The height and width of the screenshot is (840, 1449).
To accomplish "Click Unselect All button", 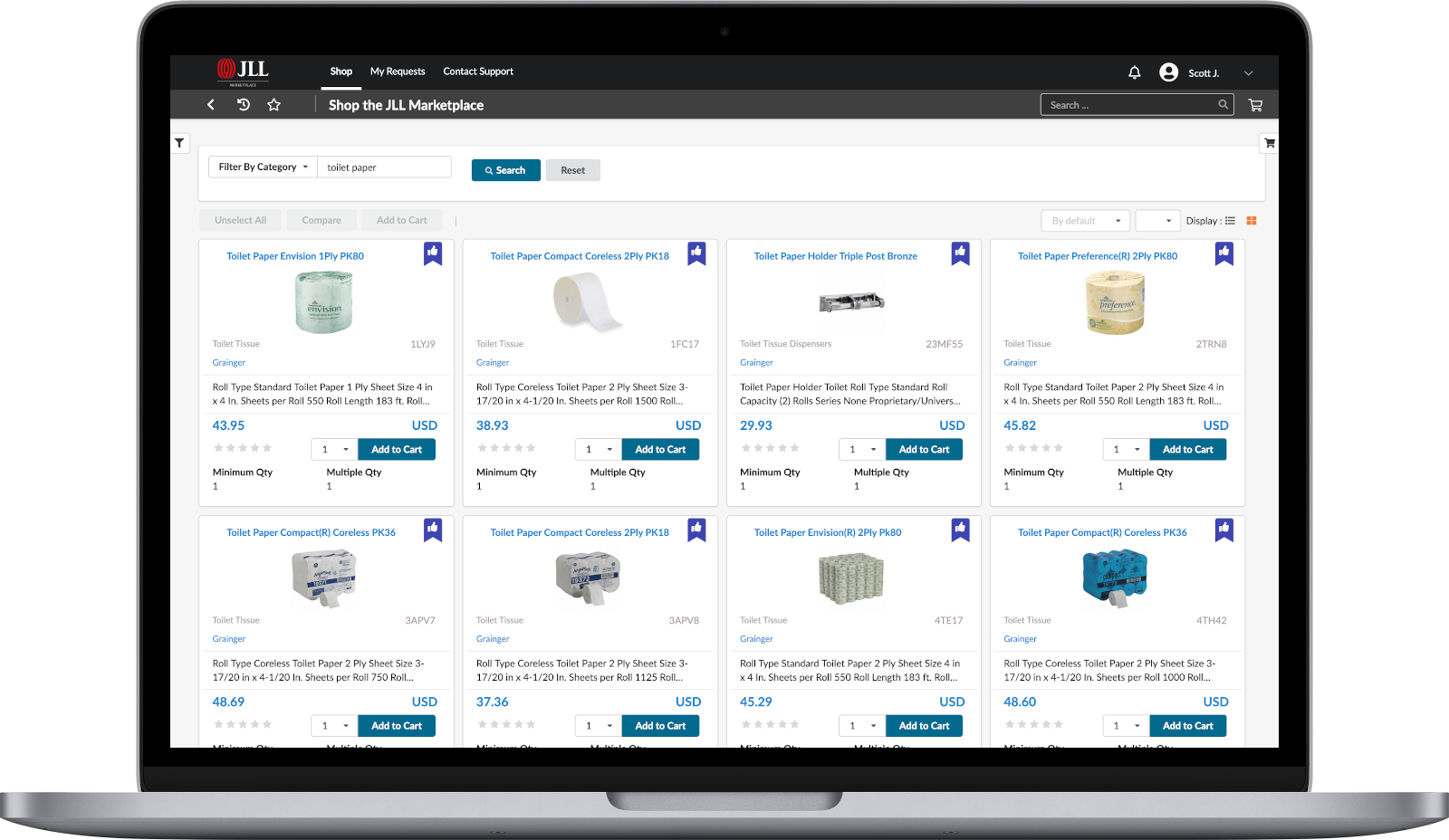I will tap(240, 220).
